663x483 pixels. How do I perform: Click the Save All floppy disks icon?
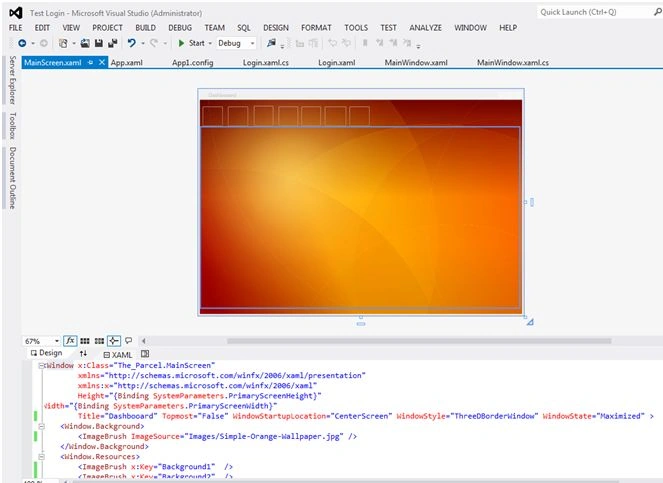pos(112,43)
